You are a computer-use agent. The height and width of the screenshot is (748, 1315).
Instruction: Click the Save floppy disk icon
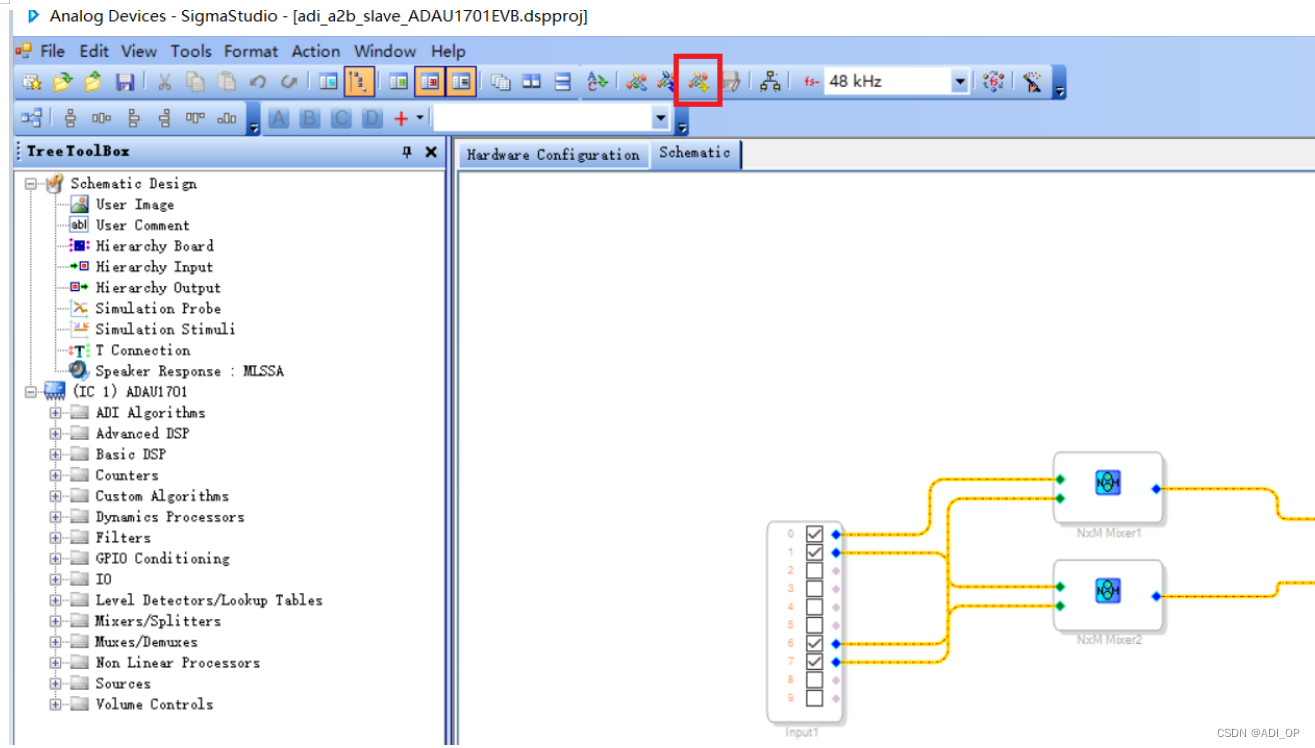point(125,82)
